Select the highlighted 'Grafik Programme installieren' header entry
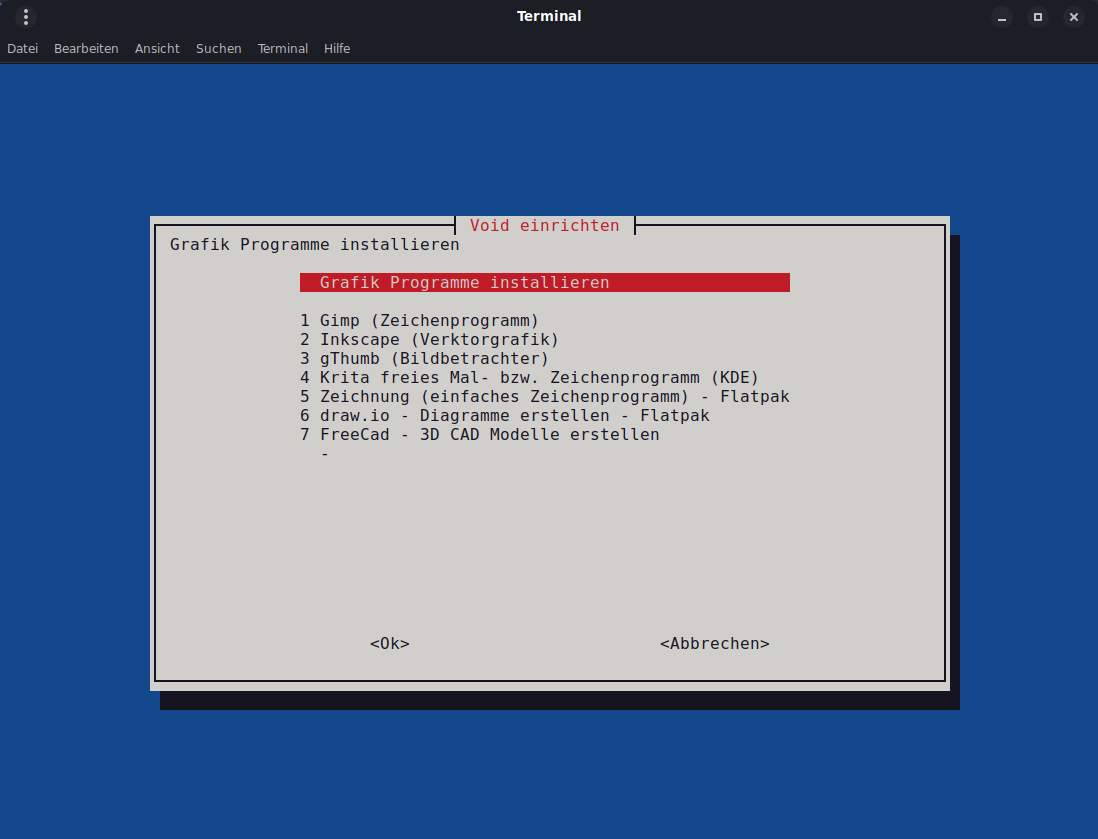Image resolution: width=1098 pixels, height=839 pixels. point(544,283)
